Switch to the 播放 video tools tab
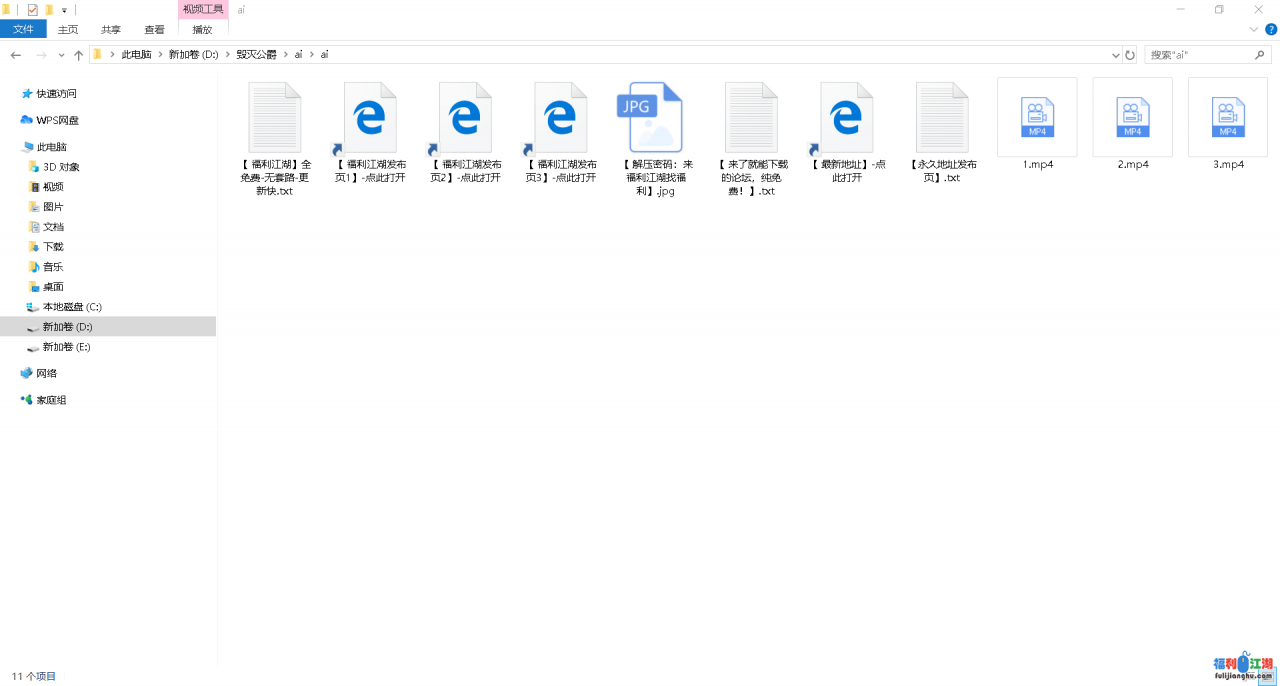 pyautogui.click(x=202, y=29)
